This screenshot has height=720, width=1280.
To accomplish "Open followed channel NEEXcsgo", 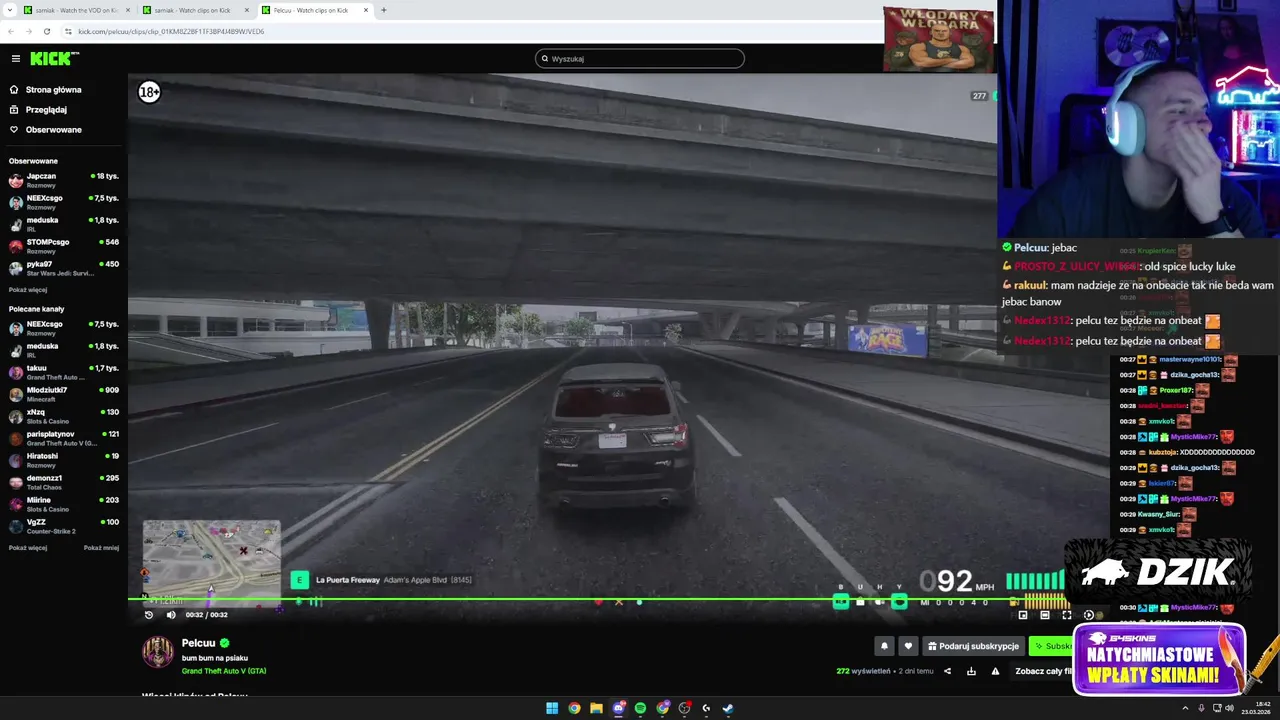I will (x=63, y=202).
